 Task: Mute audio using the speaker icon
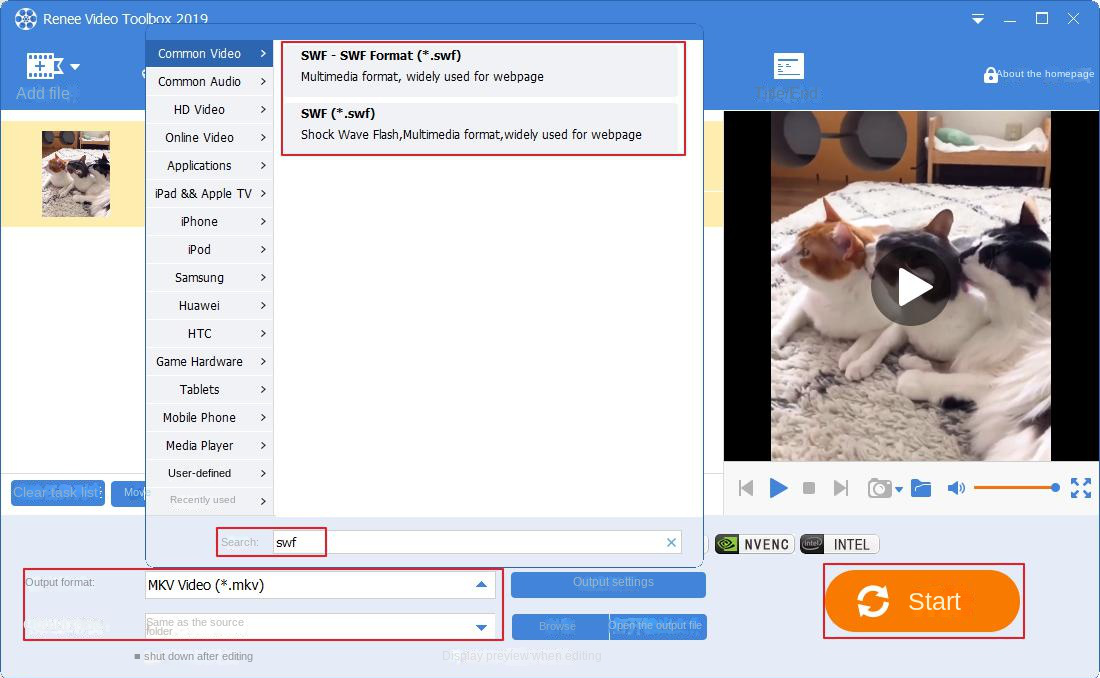pos(956,488)
